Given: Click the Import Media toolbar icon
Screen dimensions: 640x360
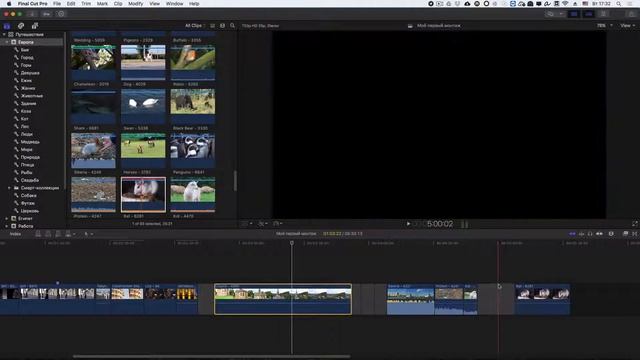Looking at the screenshot, I should click(x=32, y=14).
